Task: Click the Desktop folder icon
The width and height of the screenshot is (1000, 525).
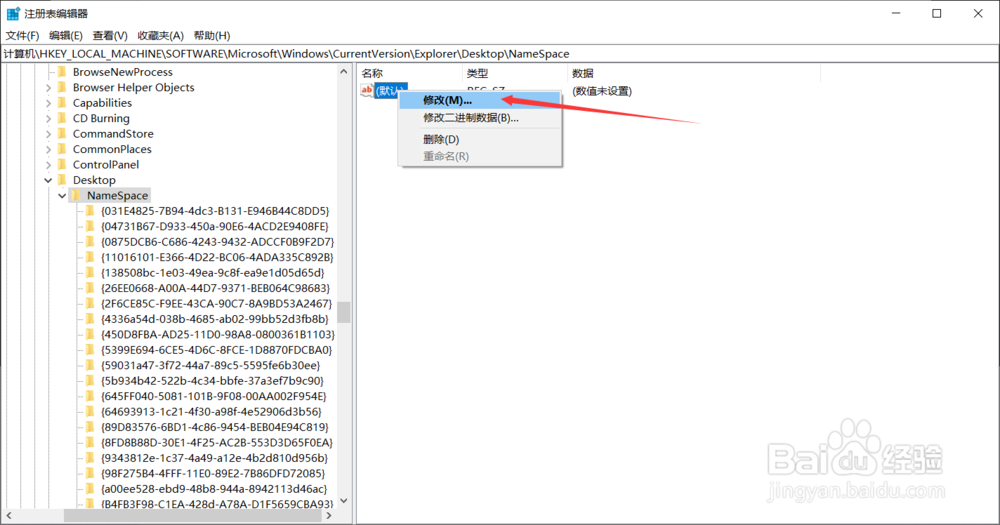Action: 62,180
